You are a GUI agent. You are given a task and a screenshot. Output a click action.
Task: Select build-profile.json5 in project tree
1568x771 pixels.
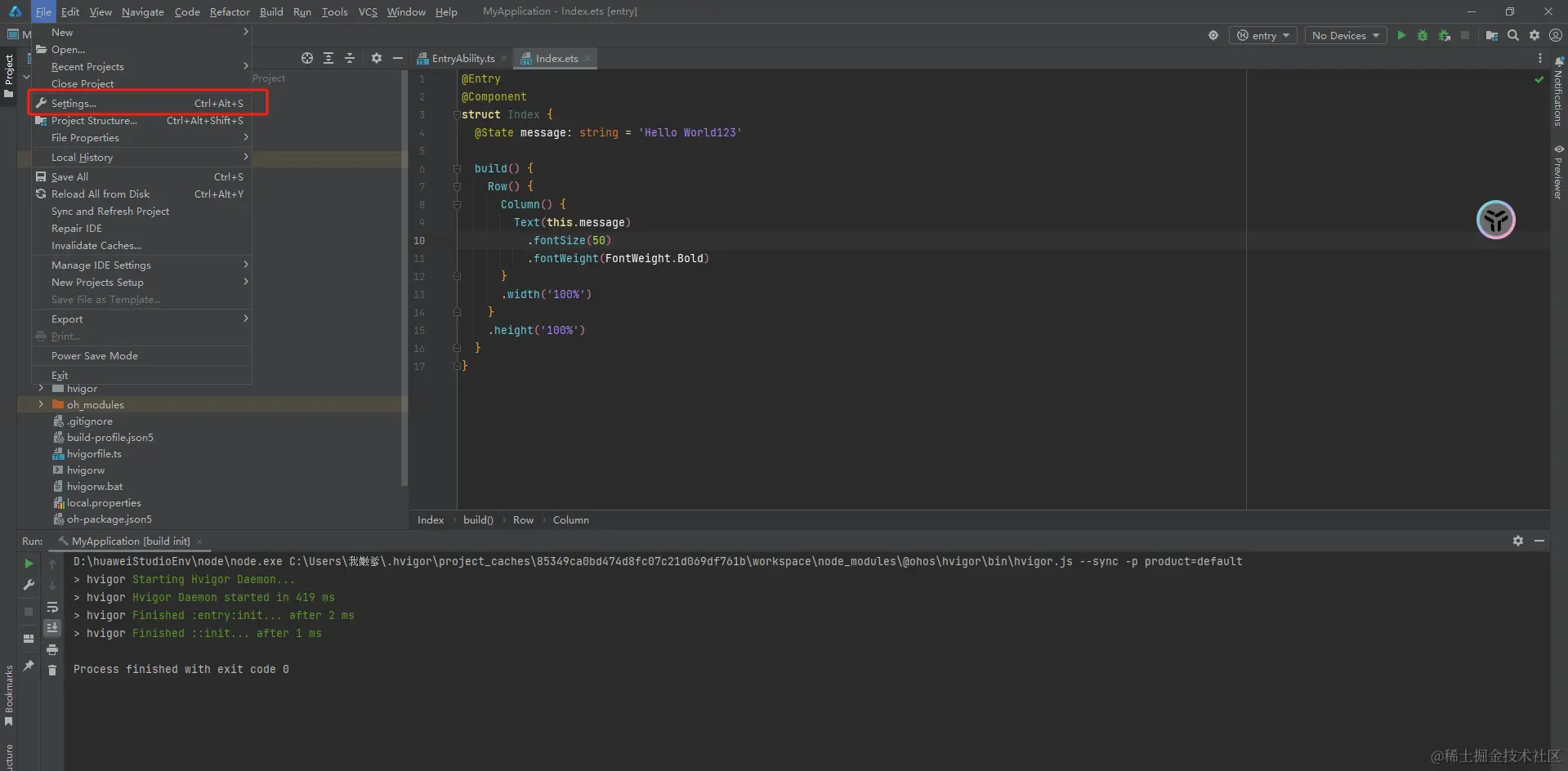pyautogui.click(x=109, y=438)
